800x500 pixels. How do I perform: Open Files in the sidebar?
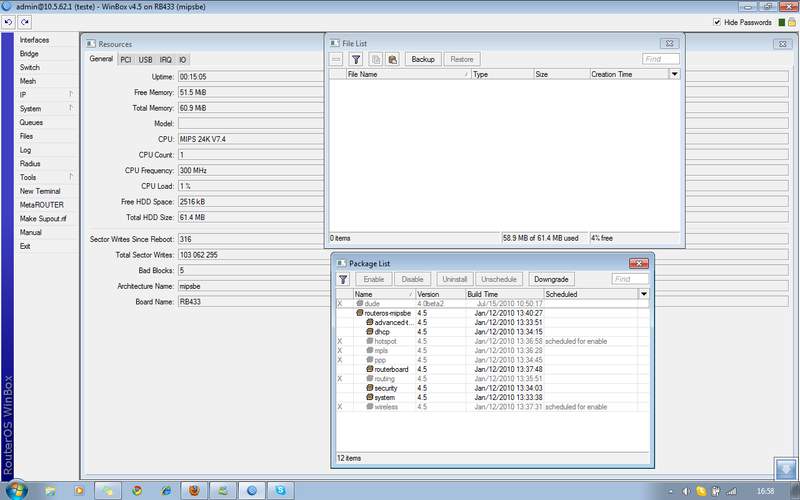27,136
